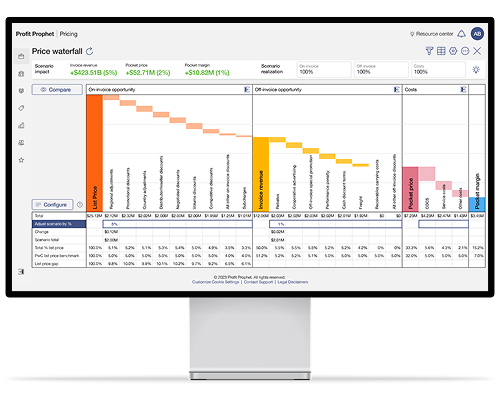Click the Compare button

coord(57,90)
